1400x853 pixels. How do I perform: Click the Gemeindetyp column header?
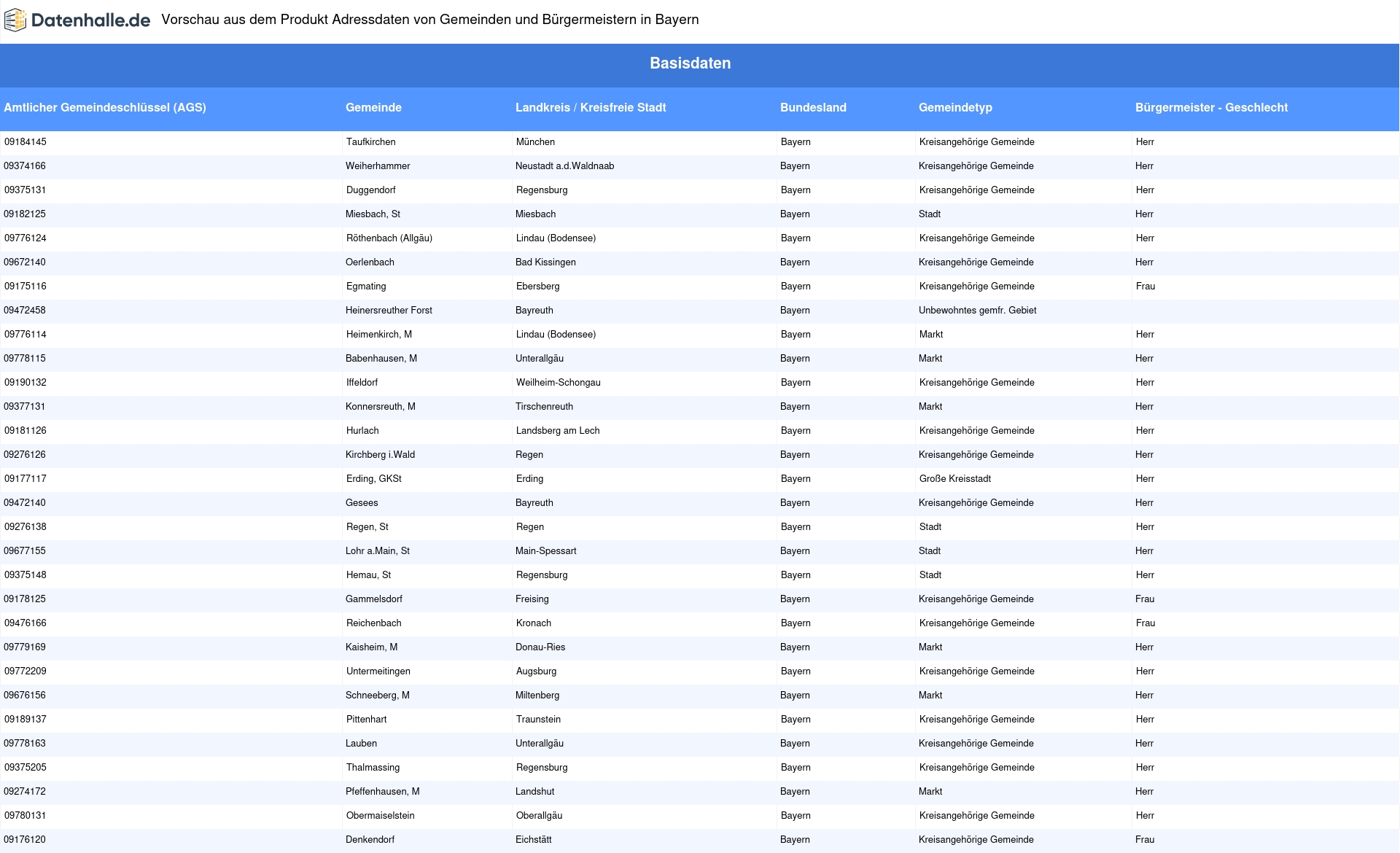[955, 107]
